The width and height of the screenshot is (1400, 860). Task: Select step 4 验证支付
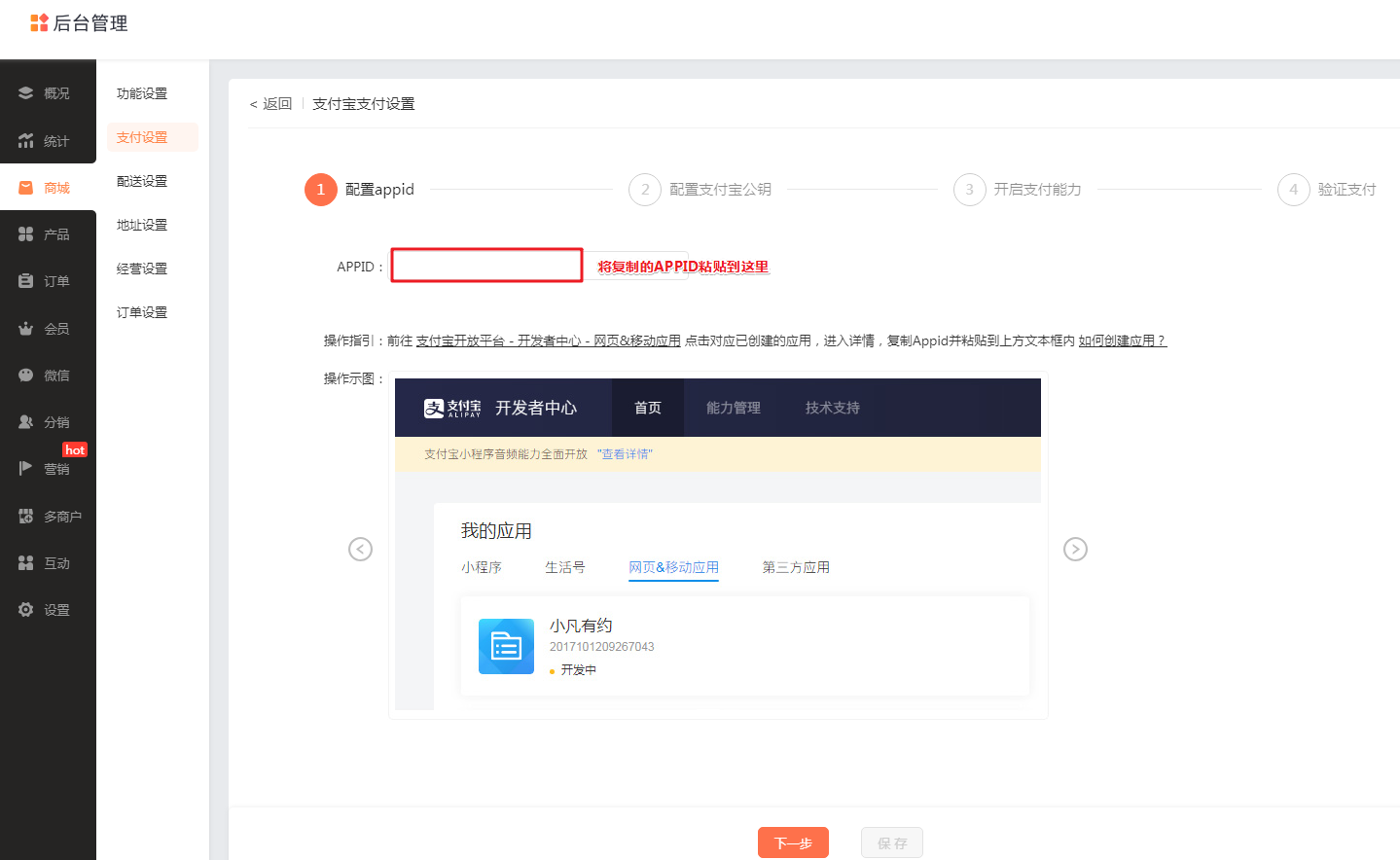pyautogui.click(x=1327, y=190)
